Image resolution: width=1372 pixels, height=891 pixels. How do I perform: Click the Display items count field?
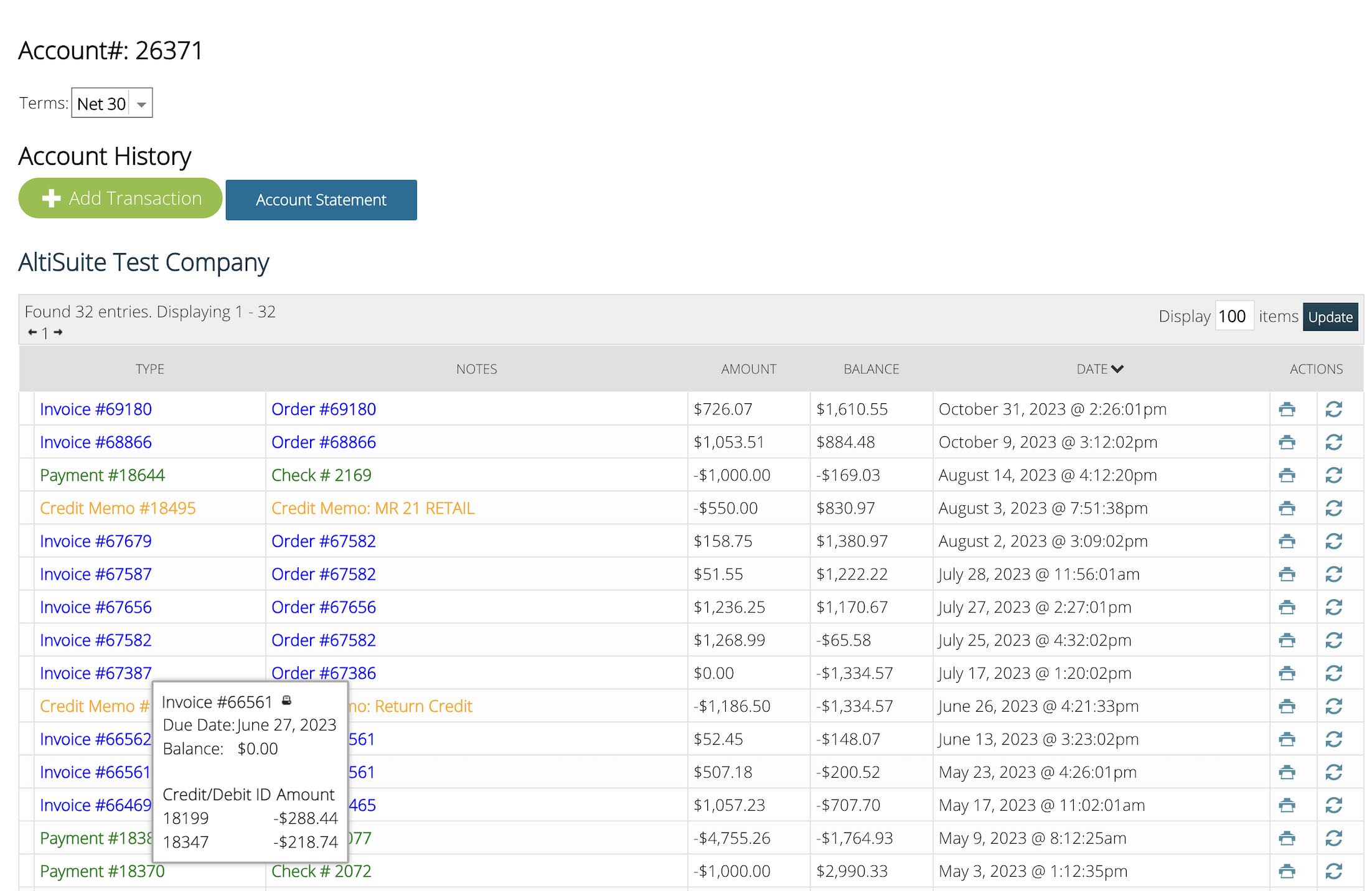click(1233, 317)
